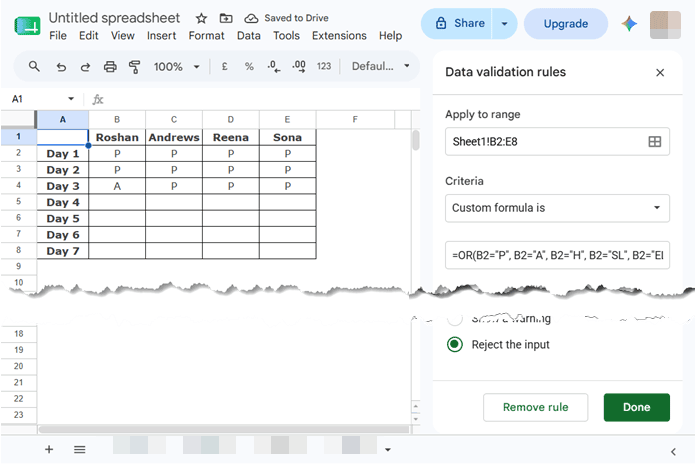Select row 5 header
Screen dimensions: 696x464
[18, 202]
